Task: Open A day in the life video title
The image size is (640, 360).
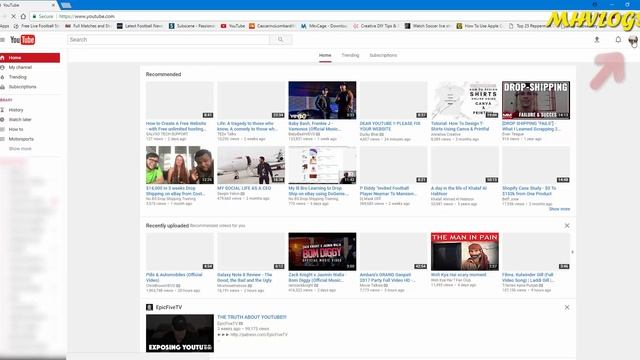Action: coord(459,191)
